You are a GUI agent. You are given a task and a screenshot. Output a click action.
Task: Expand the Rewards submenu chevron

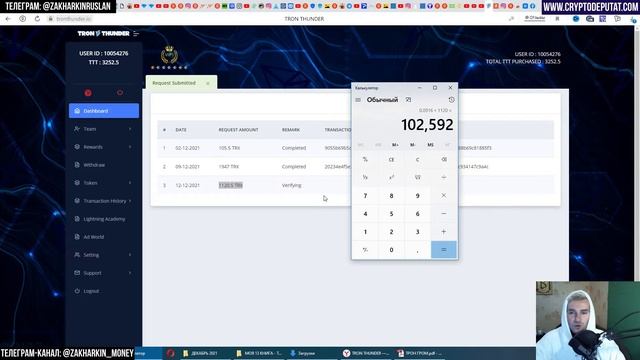pyautogui.click(x=130, y=147)
